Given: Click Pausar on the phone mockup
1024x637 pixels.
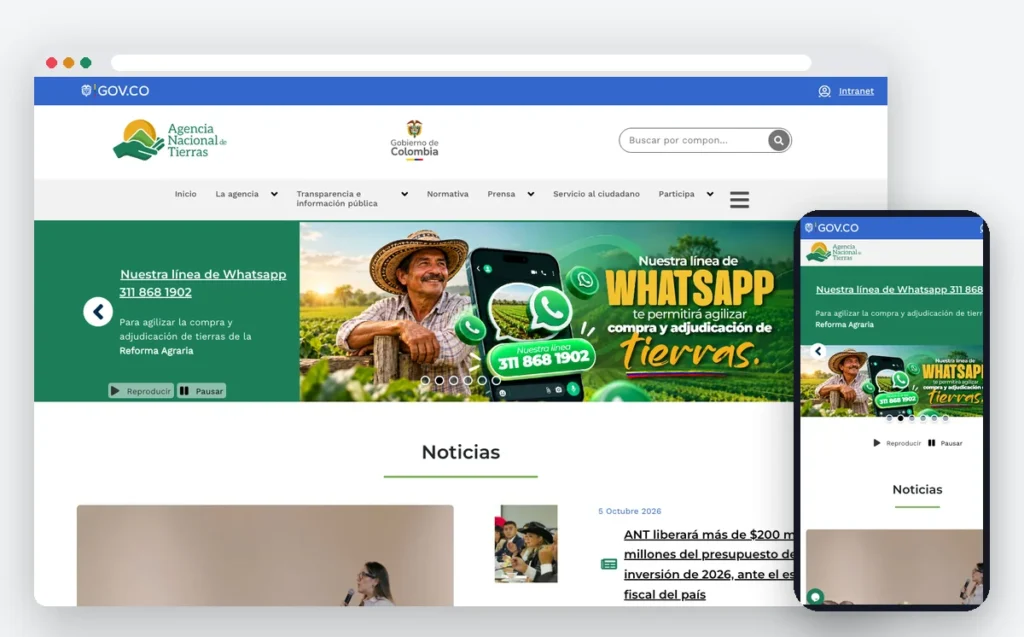Looking at the screenshot, I should coord(945,443).
